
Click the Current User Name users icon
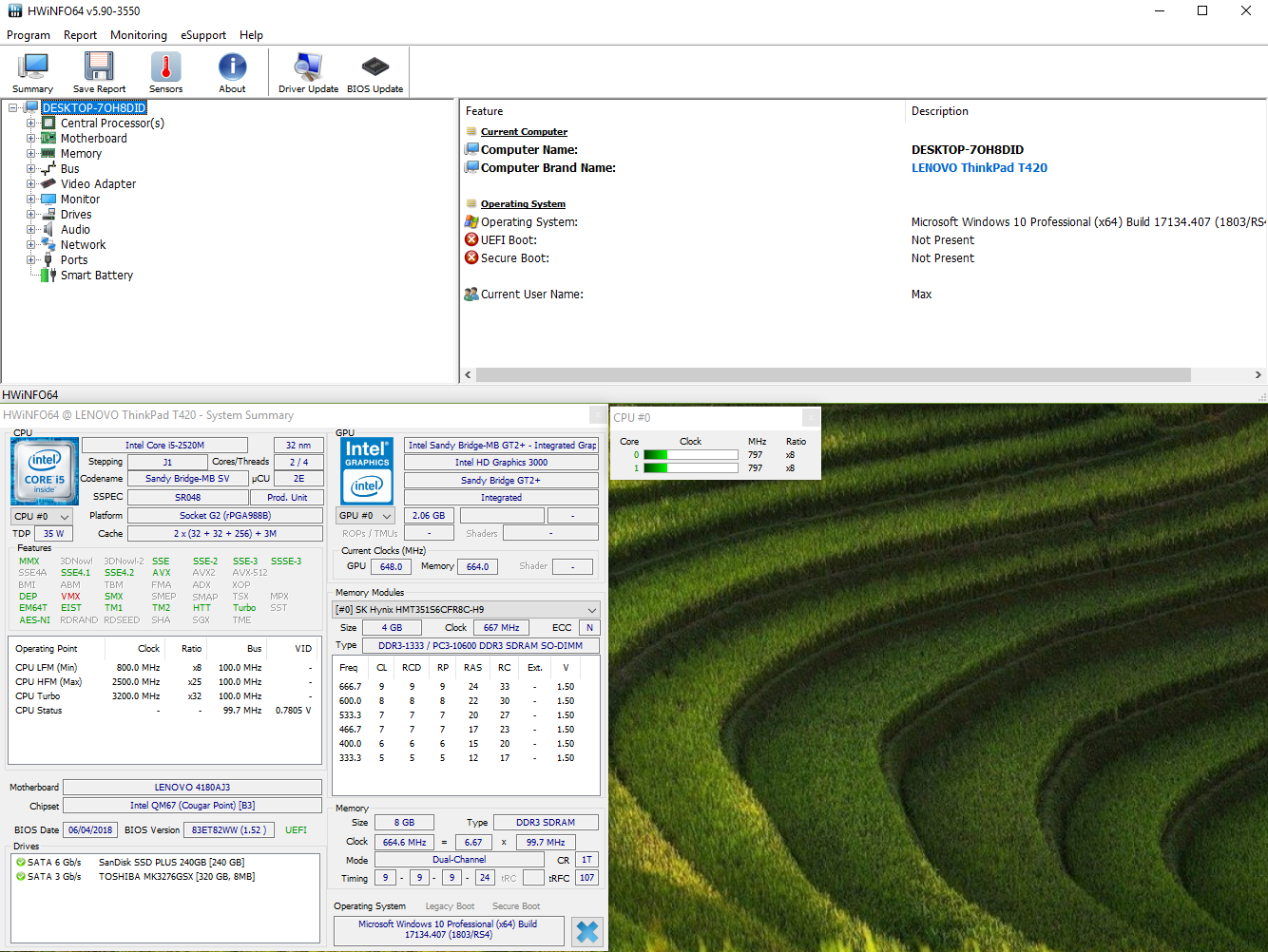pyautogui.click(x=471, y=295)
